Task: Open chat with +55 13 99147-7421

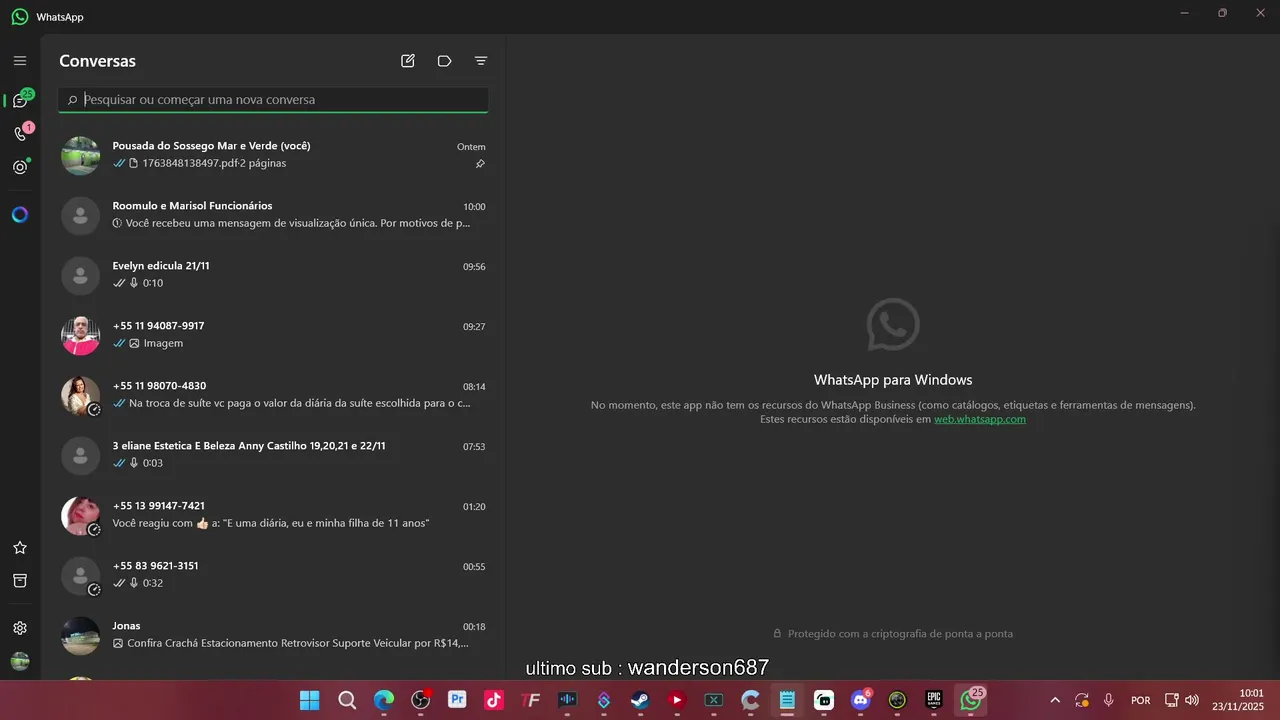Action: (x=273, y=515)
